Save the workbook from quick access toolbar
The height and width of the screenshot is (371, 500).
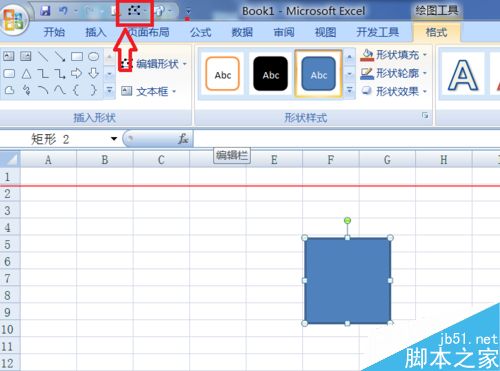pos(45,11)
